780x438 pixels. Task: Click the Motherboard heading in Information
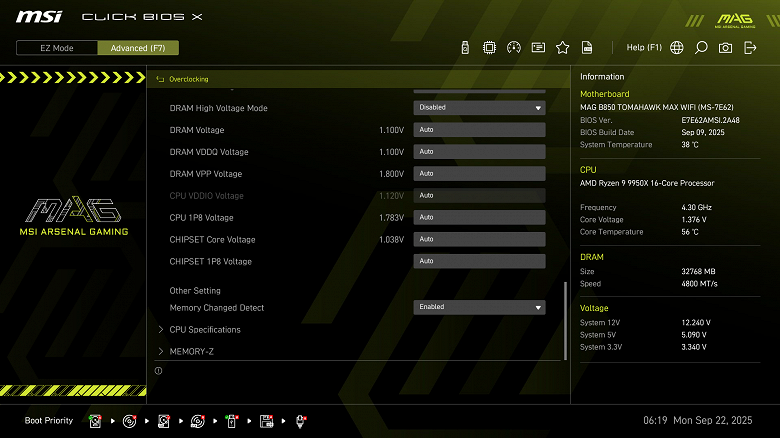[604, 94]
